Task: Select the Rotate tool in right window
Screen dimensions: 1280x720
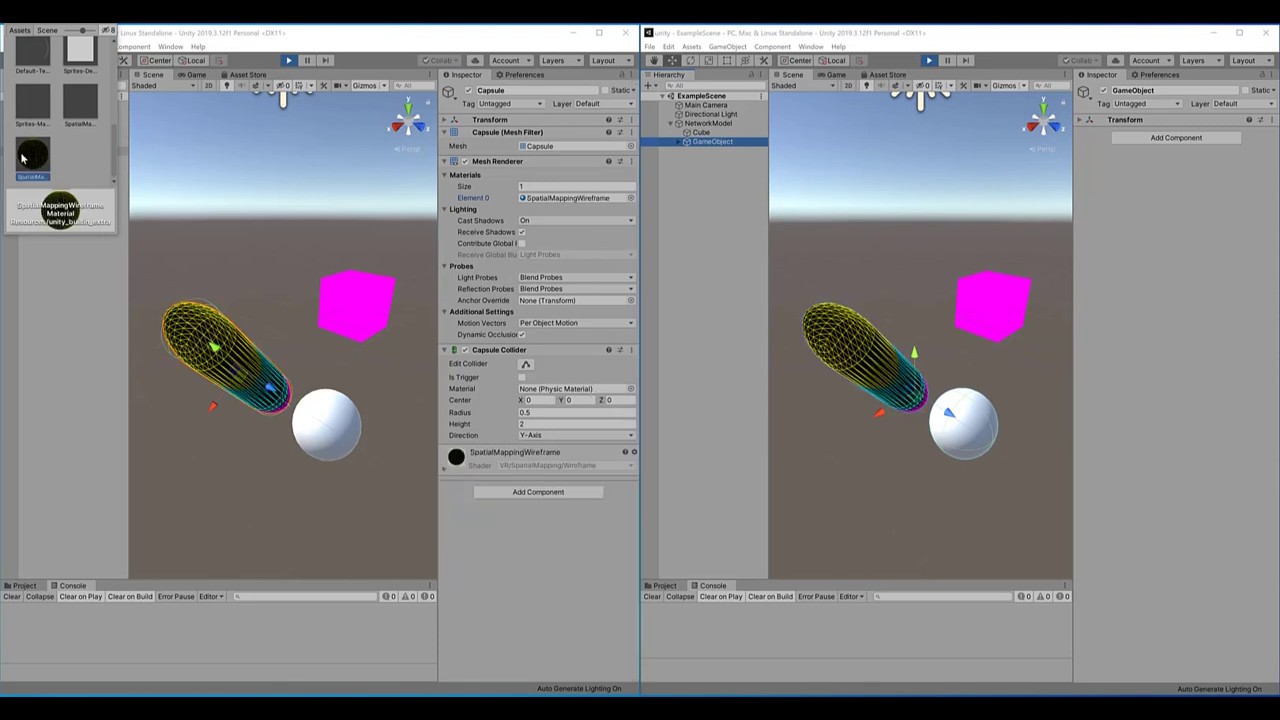Action: pos(690,60)
